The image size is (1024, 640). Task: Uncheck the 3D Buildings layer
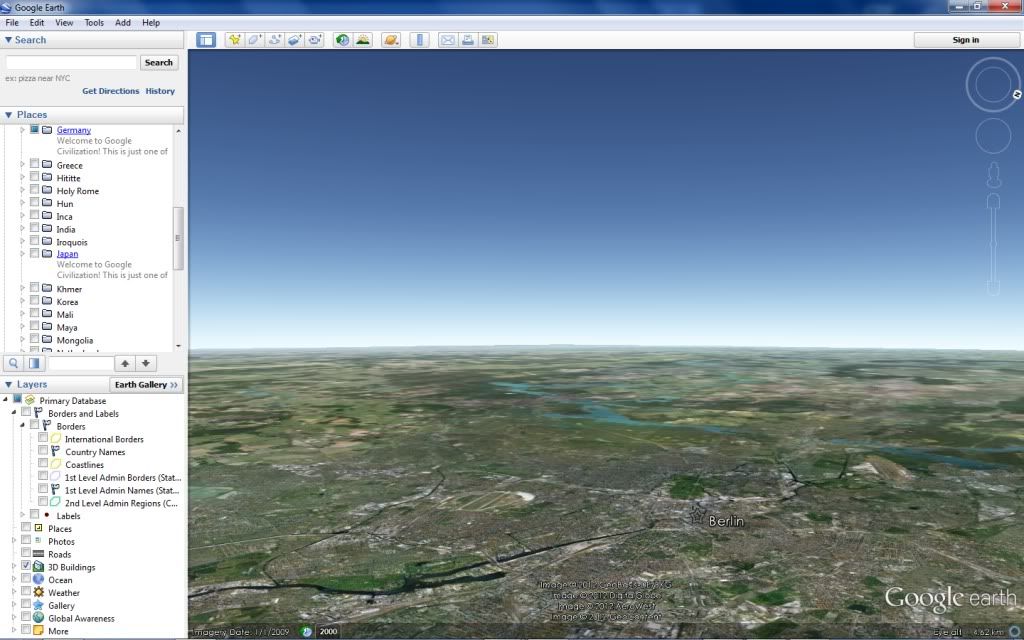25,566
